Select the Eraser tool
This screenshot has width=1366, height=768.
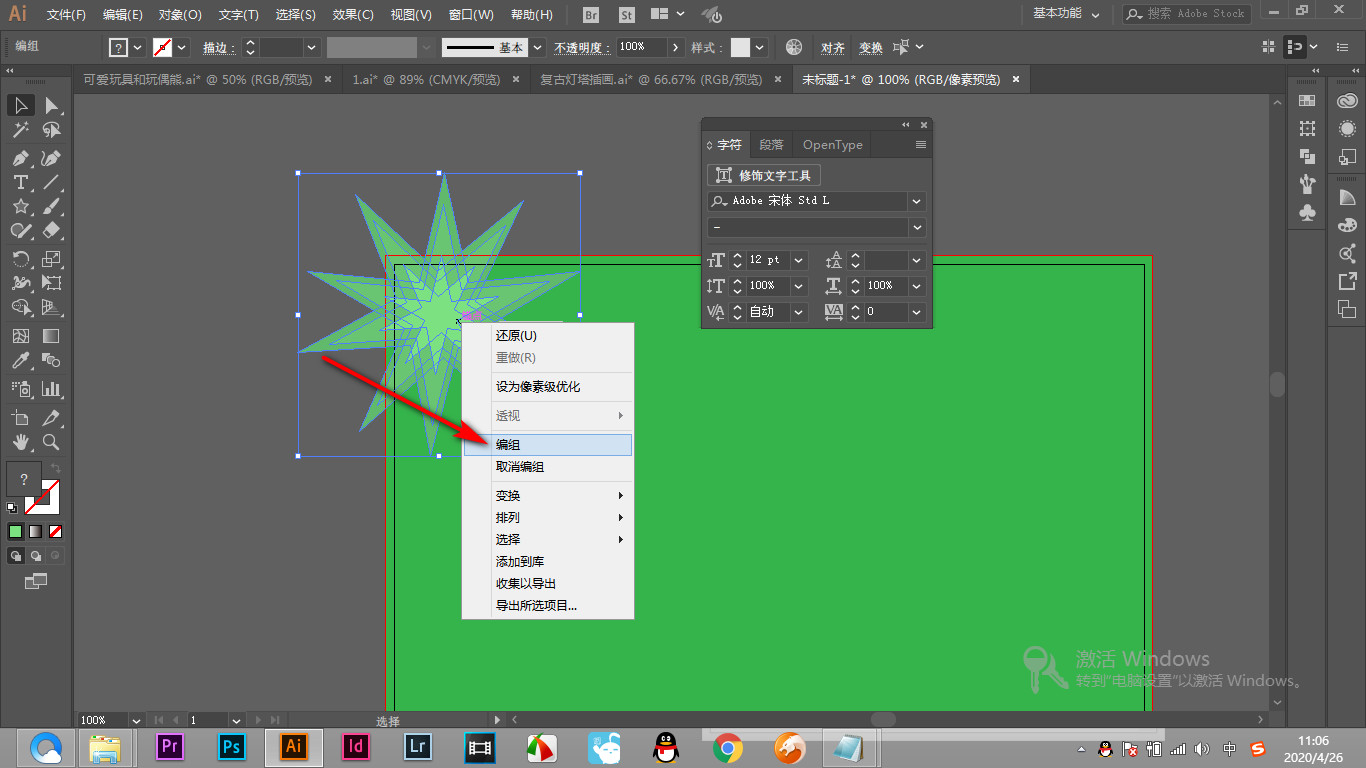[52, 230]
